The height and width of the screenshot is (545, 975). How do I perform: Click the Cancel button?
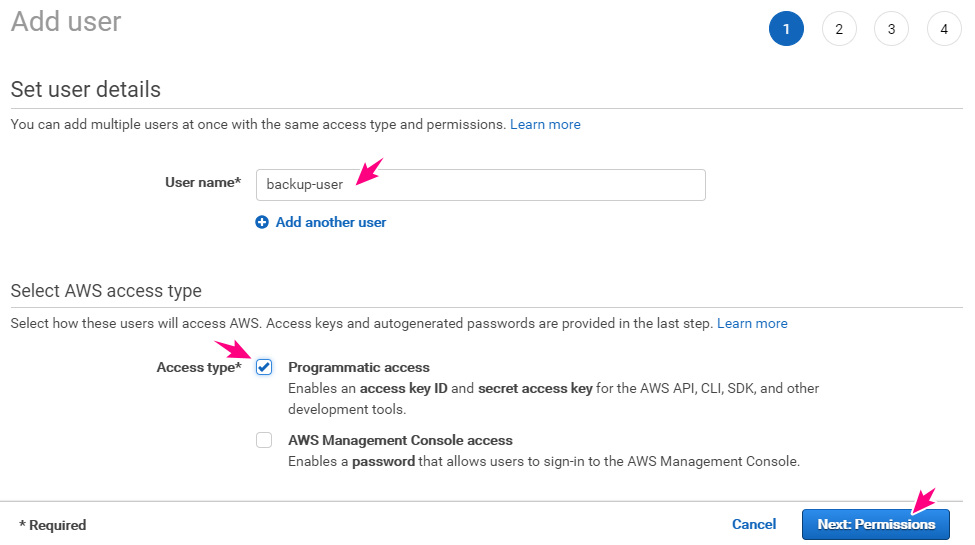pos(754,524)
